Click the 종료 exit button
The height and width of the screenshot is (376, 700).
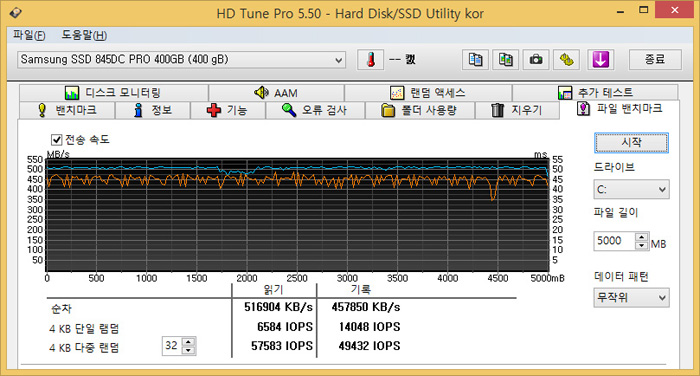pyautogui.click(x=655, y=59)
